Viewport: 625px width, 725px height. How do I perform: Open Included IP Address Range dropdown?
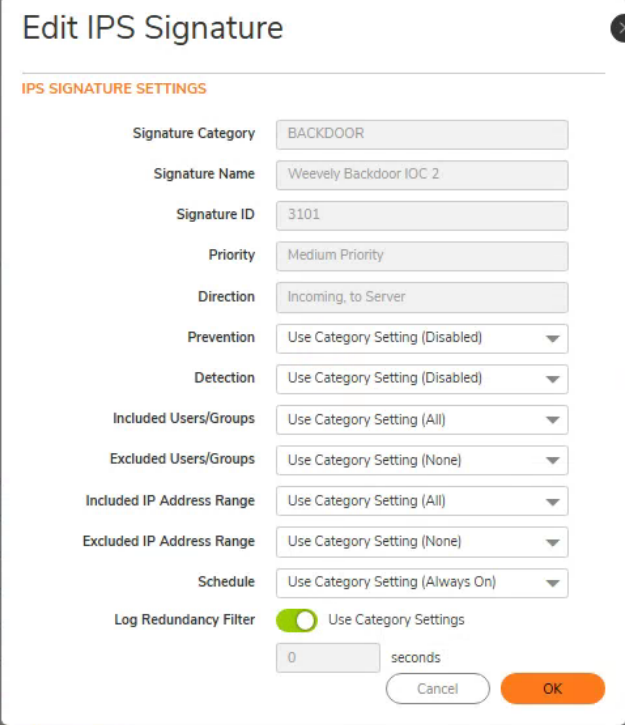pyautogui.click(x=421, y=501)
